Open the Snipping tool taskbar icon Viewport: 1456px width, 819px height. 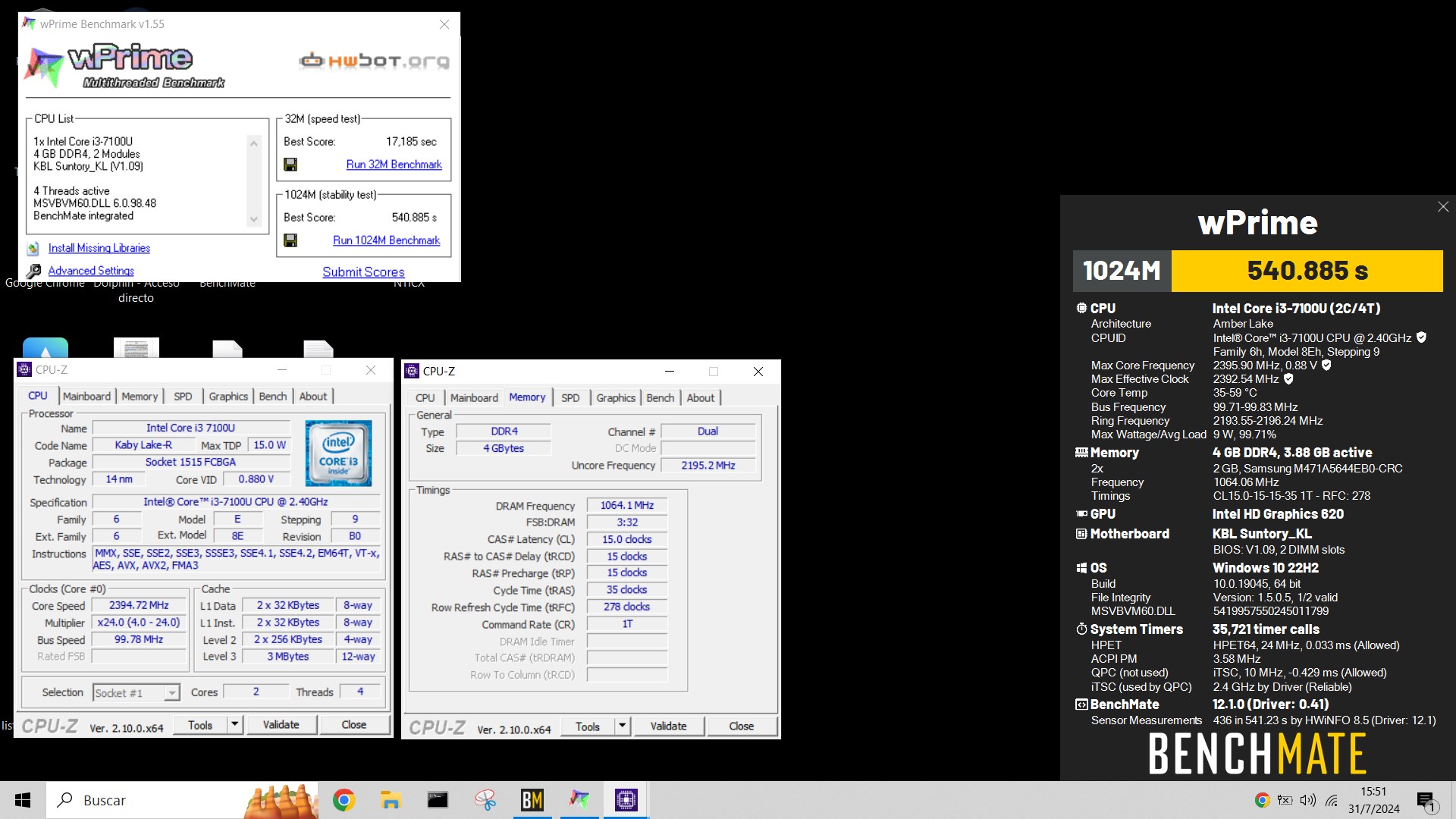pos(485,800)
